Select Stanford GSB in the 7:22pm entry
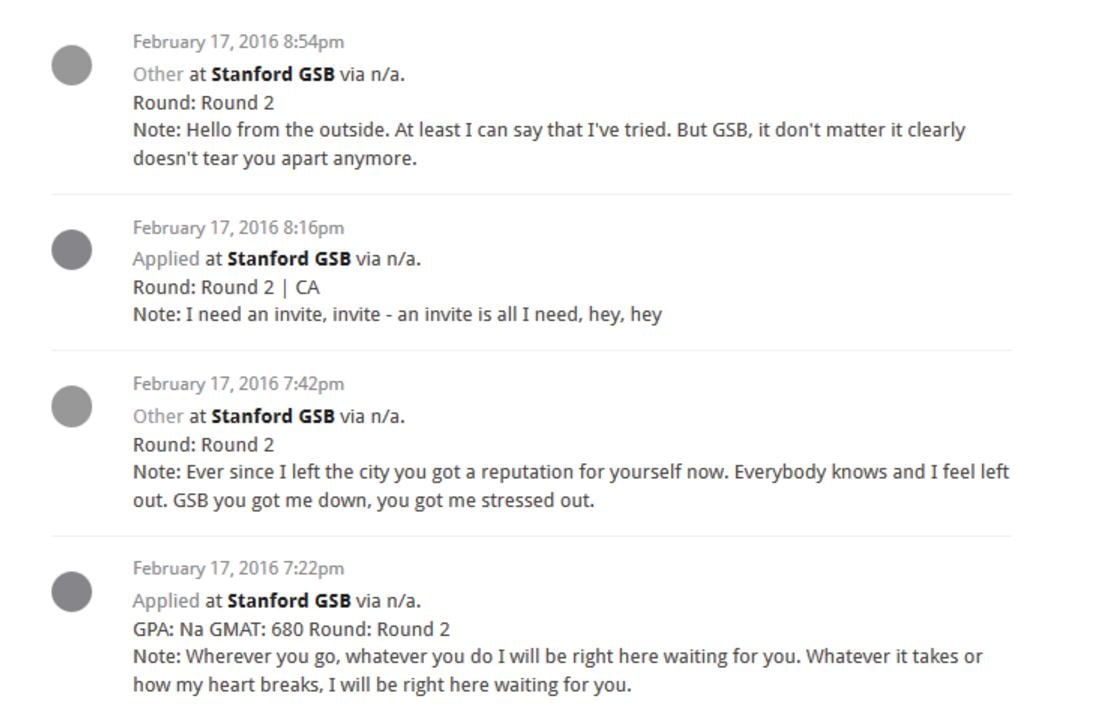Viewport: 1098px width, 720px height. coord(289,601)
